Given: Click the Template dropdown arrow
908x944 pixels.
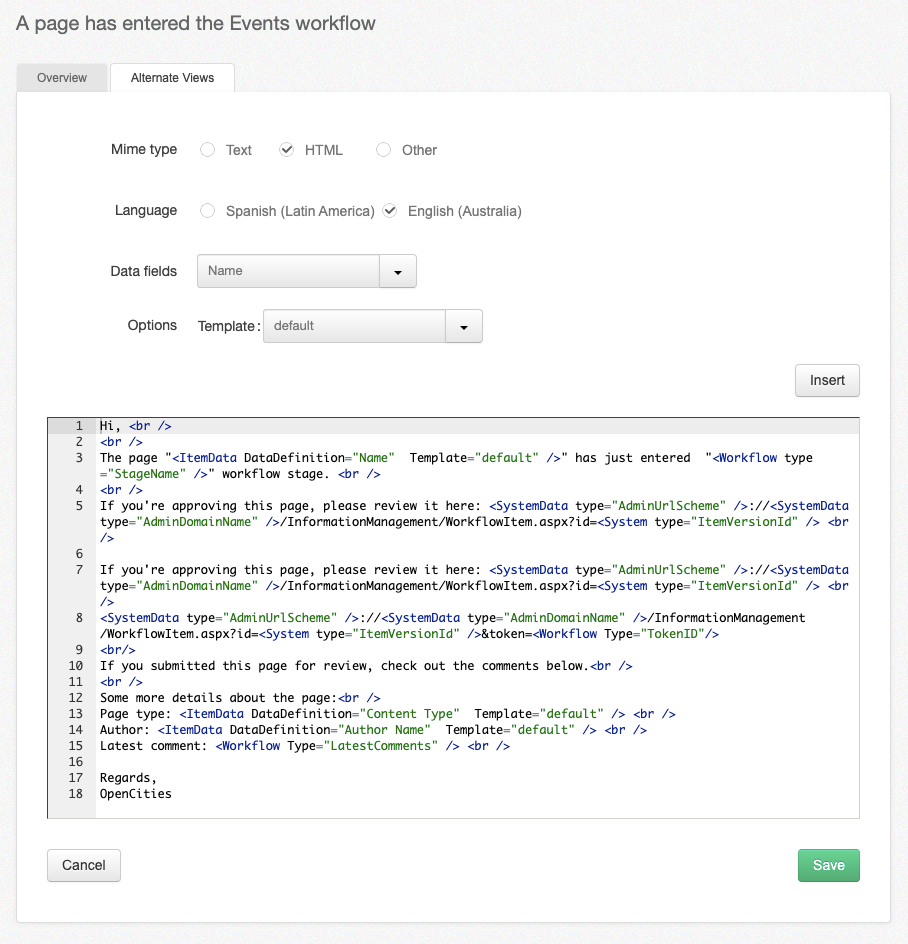Looking at the screenshot, I should 463,326.
